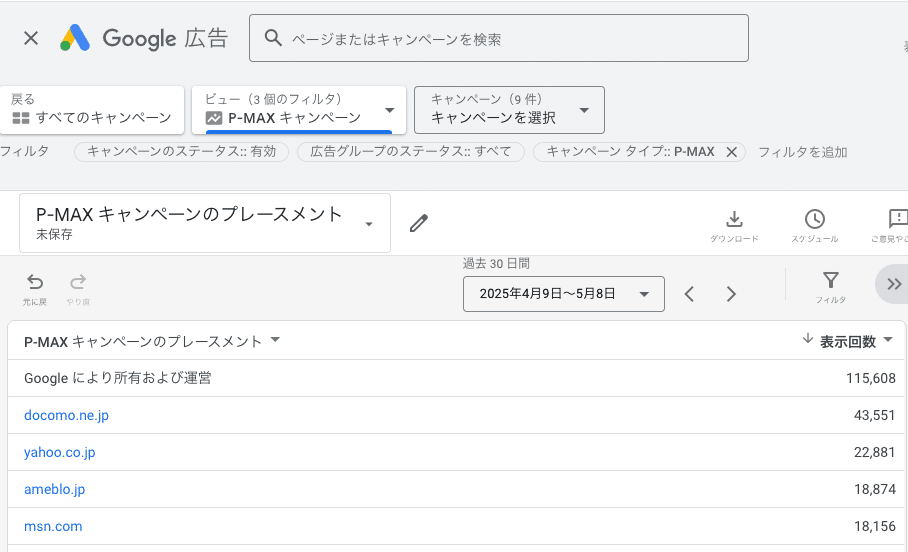The image size is (908, 552).
Task: Click the フィルタ label at the start of the filter row
Action: pyautogui.click(x=24, y=152)
